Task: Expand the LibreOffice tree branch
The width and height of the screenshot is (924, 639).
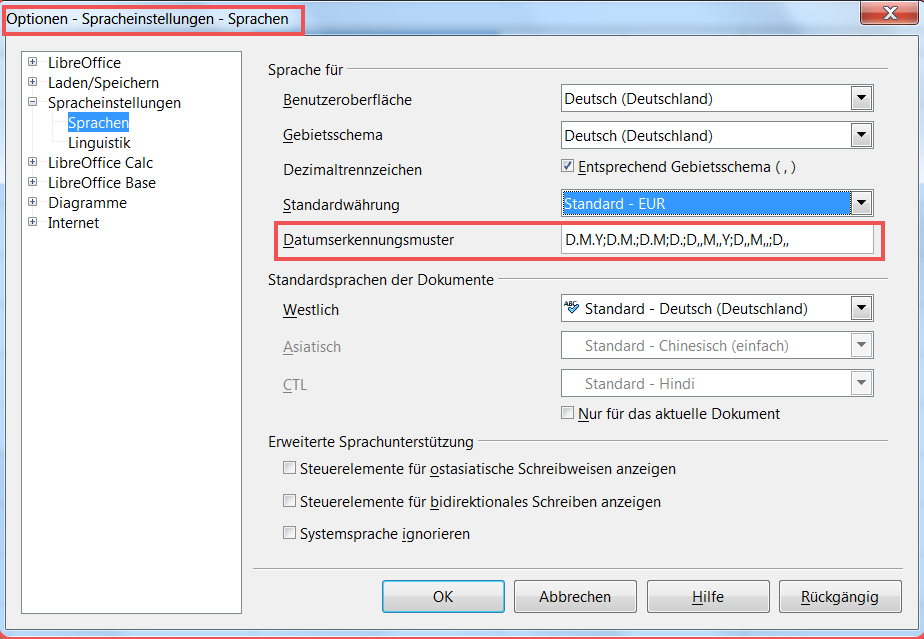Action: pyautogui.click(x=32, y=62)
